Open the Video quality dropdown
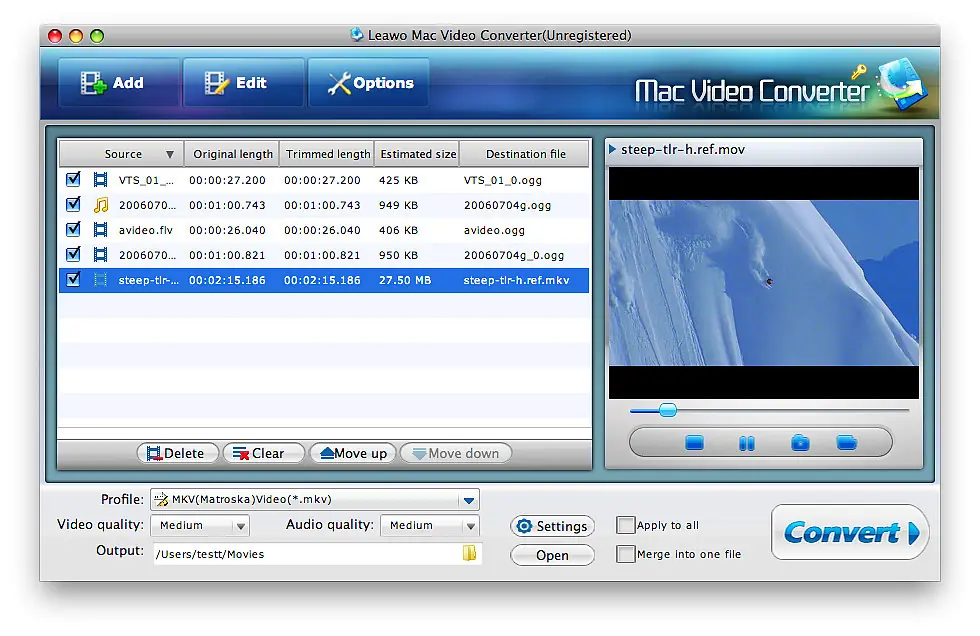The height and width of the screenshot is (636, 980). coord(200,525)
